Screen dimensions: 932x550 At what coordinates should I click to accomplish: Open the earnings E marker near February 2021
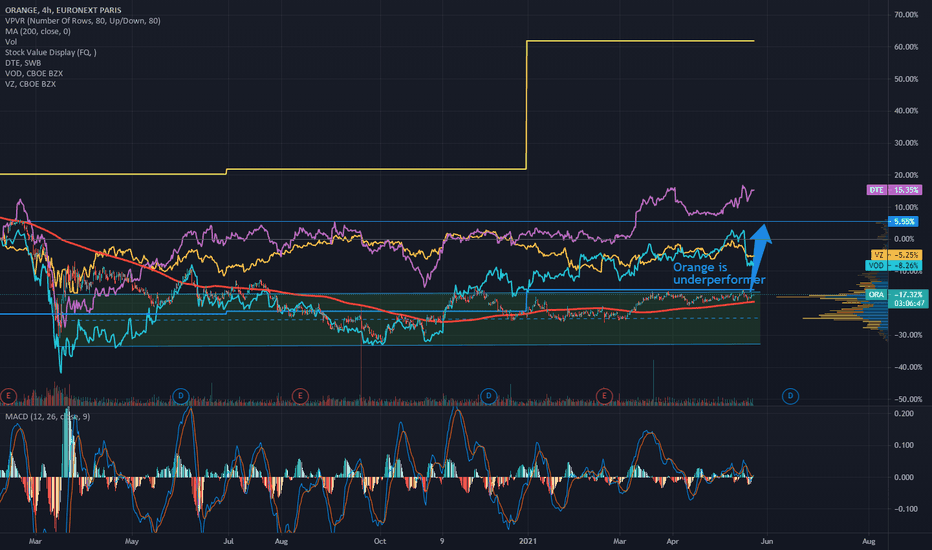(x=604, y=395)
